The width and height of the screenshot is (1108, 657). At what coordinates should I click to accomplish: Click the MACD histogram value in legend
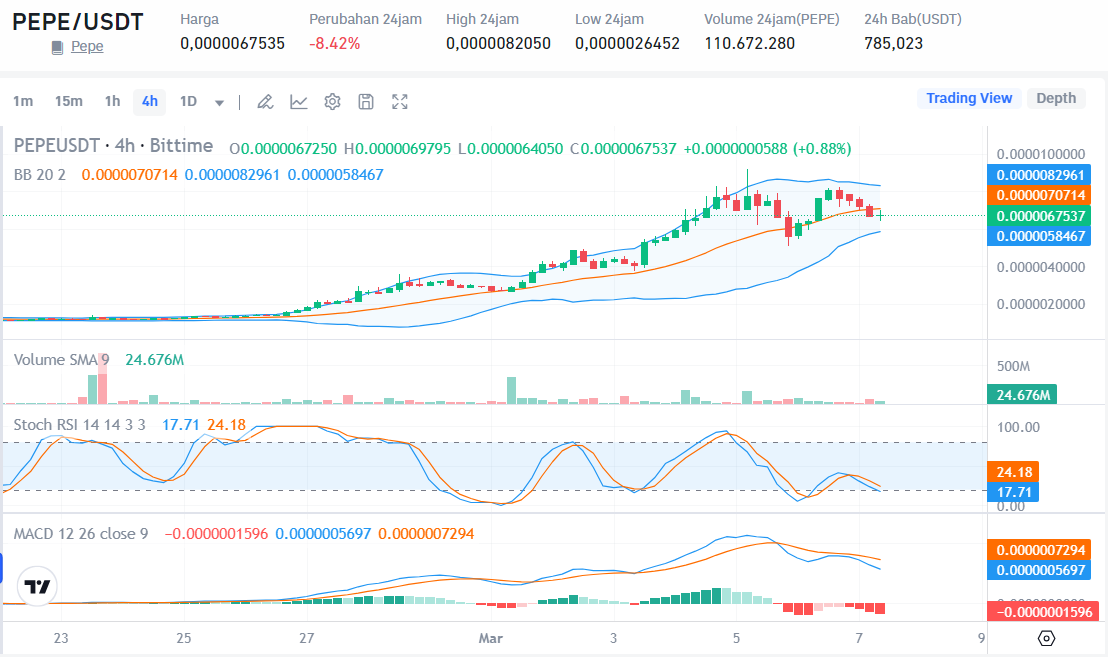(216, 533)
